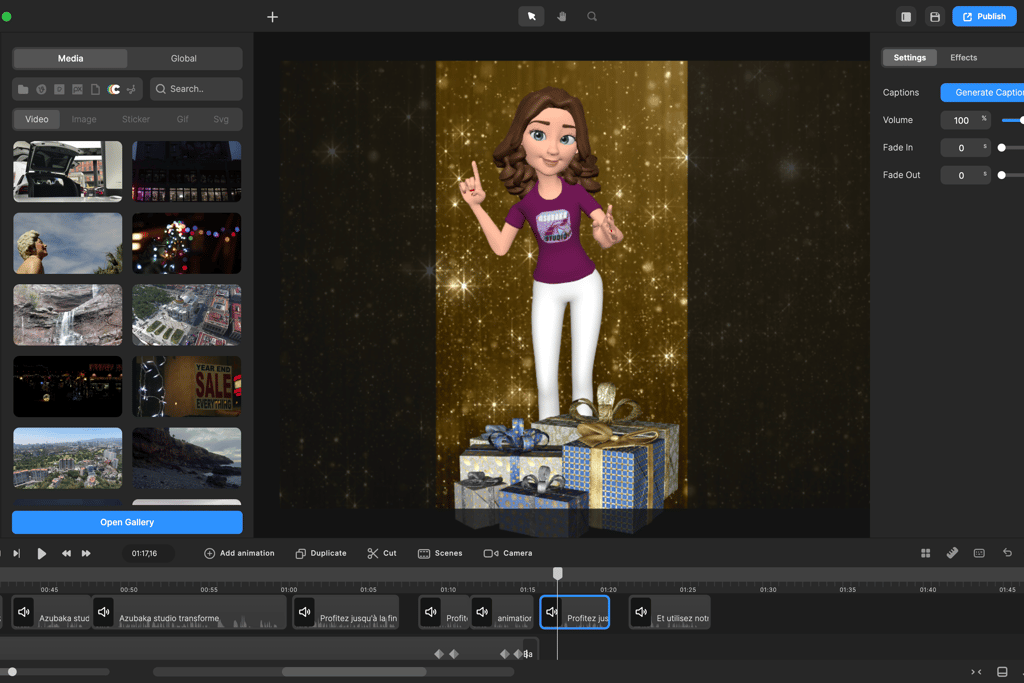Viewport: 1024px width, 683px height.
Task: Click the scissors Cut tool
Action: (x=381, y=553)
